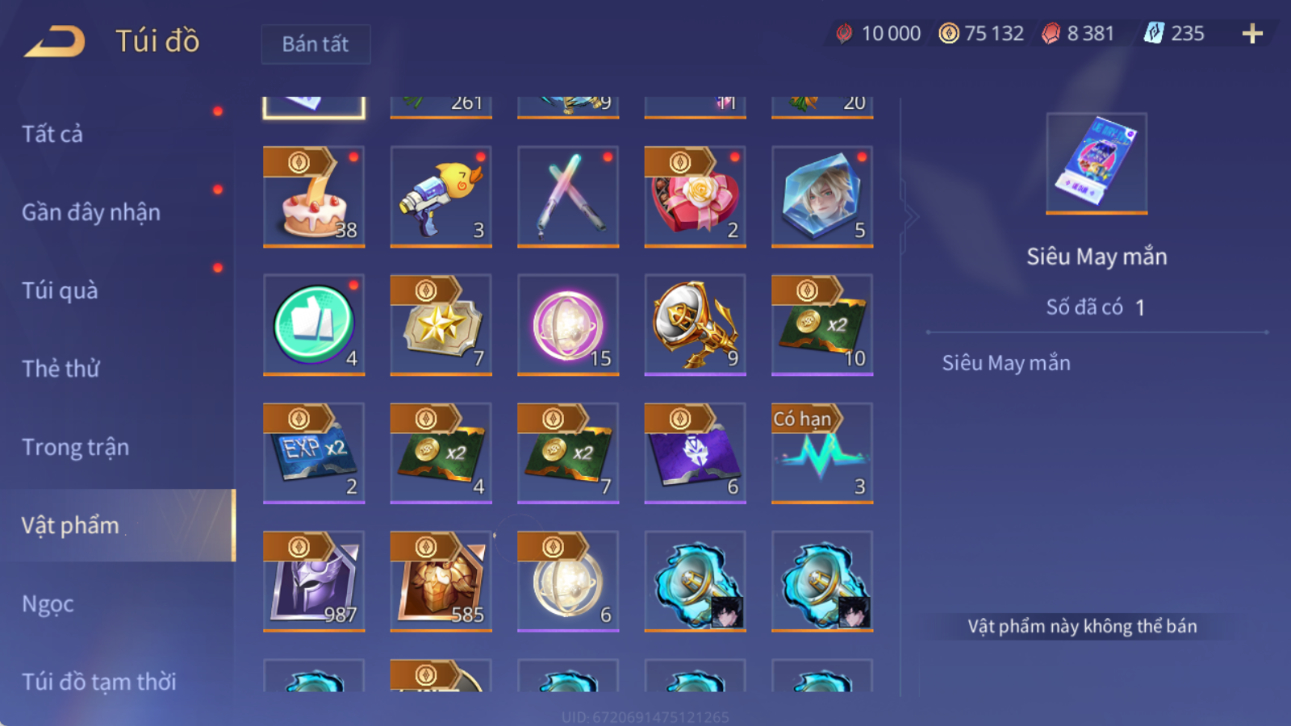Click the plus icon to add currency
This screenshot has height=726, width=1291.
coord(1252,34)
